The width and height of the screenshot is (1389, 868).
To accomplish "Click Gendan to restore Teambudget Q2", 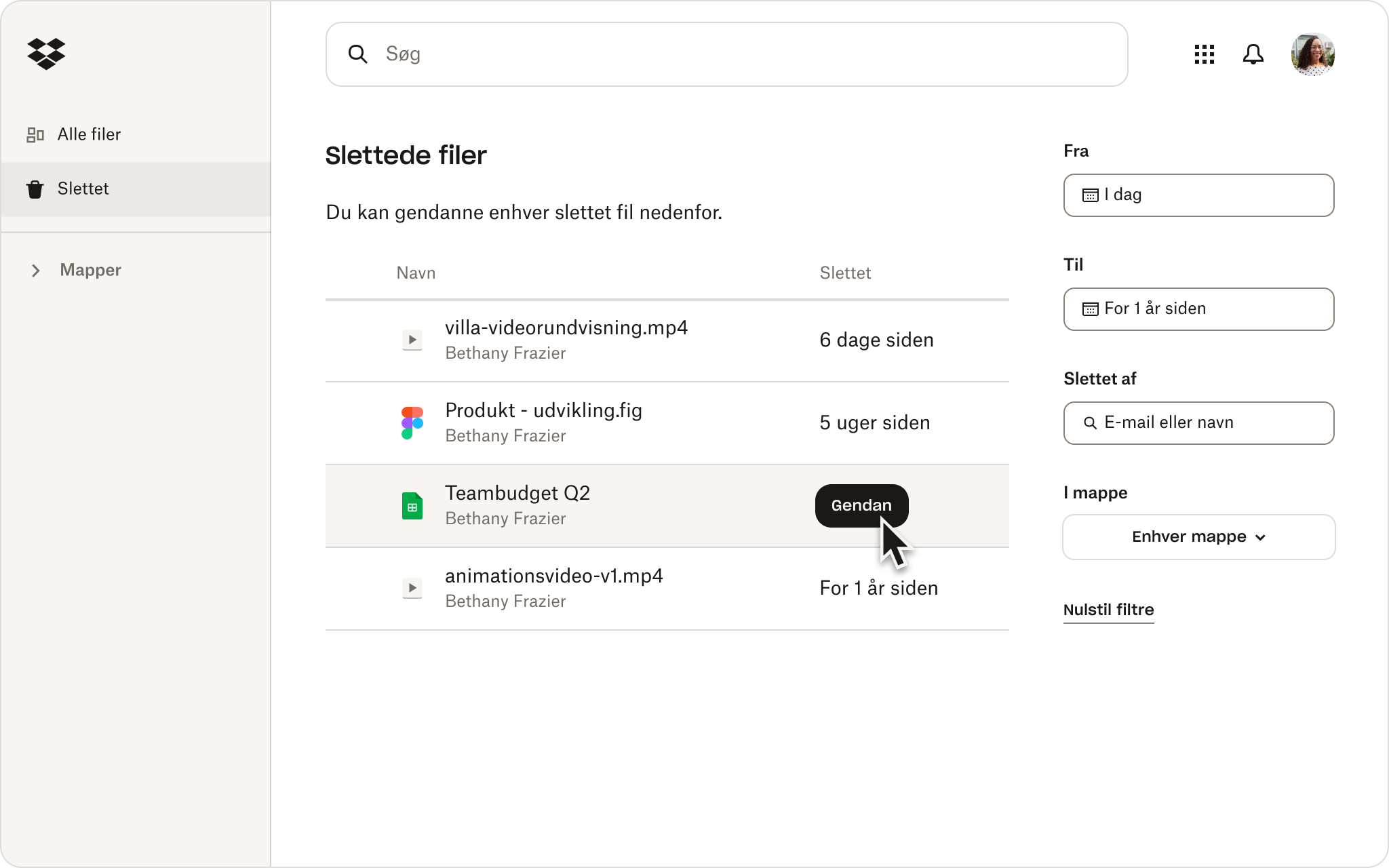I will [x=861, y=505].
